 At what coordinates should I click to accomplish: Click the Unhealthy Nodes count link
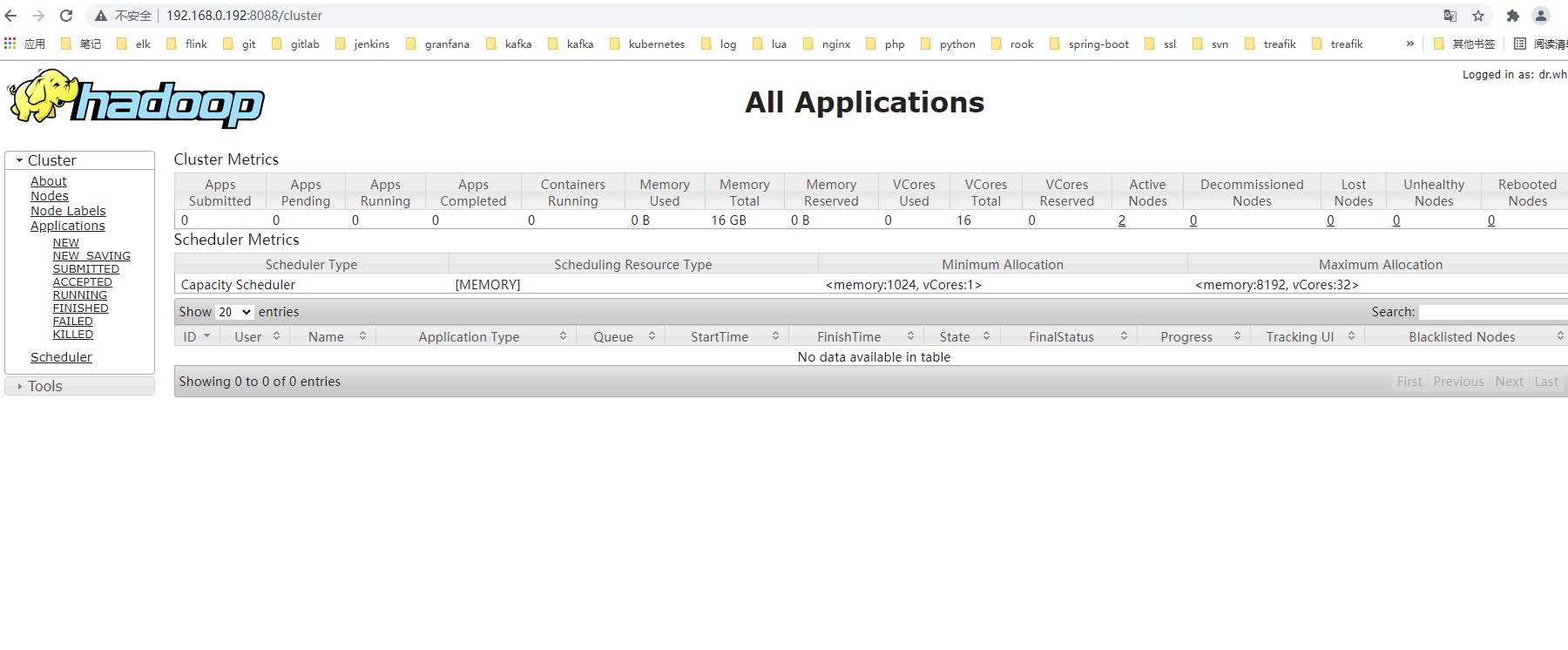tap(1396, 220)
